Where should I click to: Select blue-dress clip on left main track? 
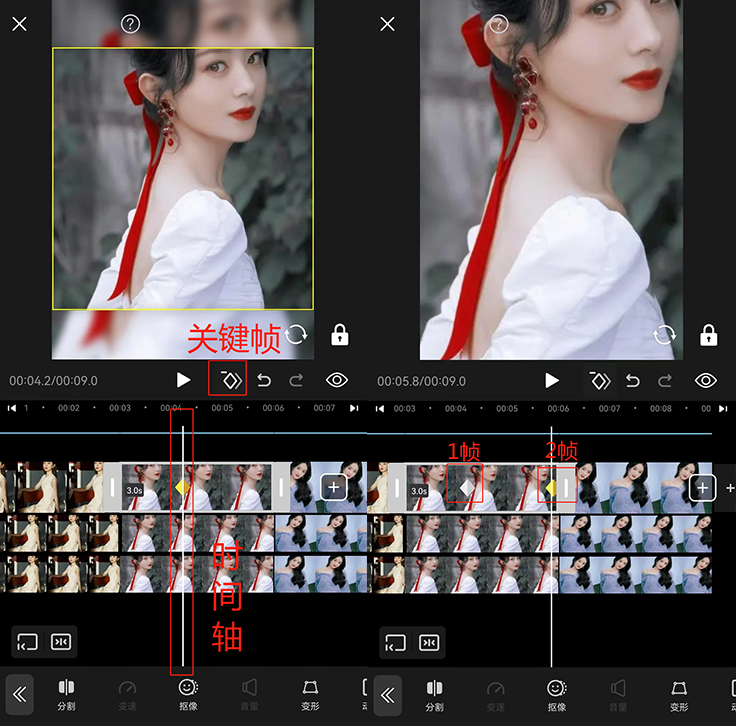click(x=328, y=487)
